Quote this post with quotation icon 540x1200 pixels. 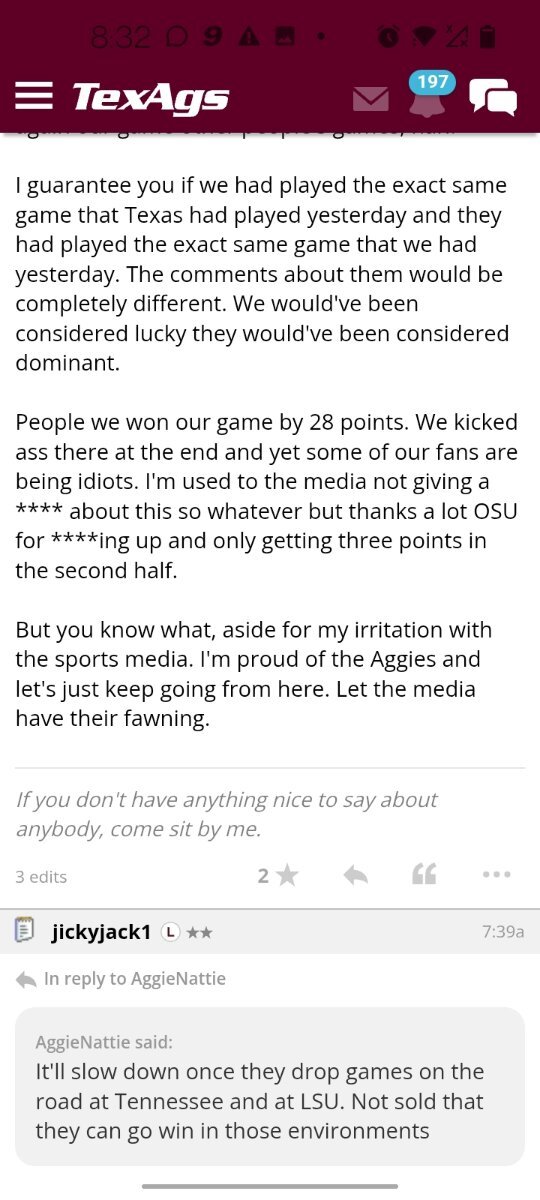pyautogui.click(x=424, y=875)
